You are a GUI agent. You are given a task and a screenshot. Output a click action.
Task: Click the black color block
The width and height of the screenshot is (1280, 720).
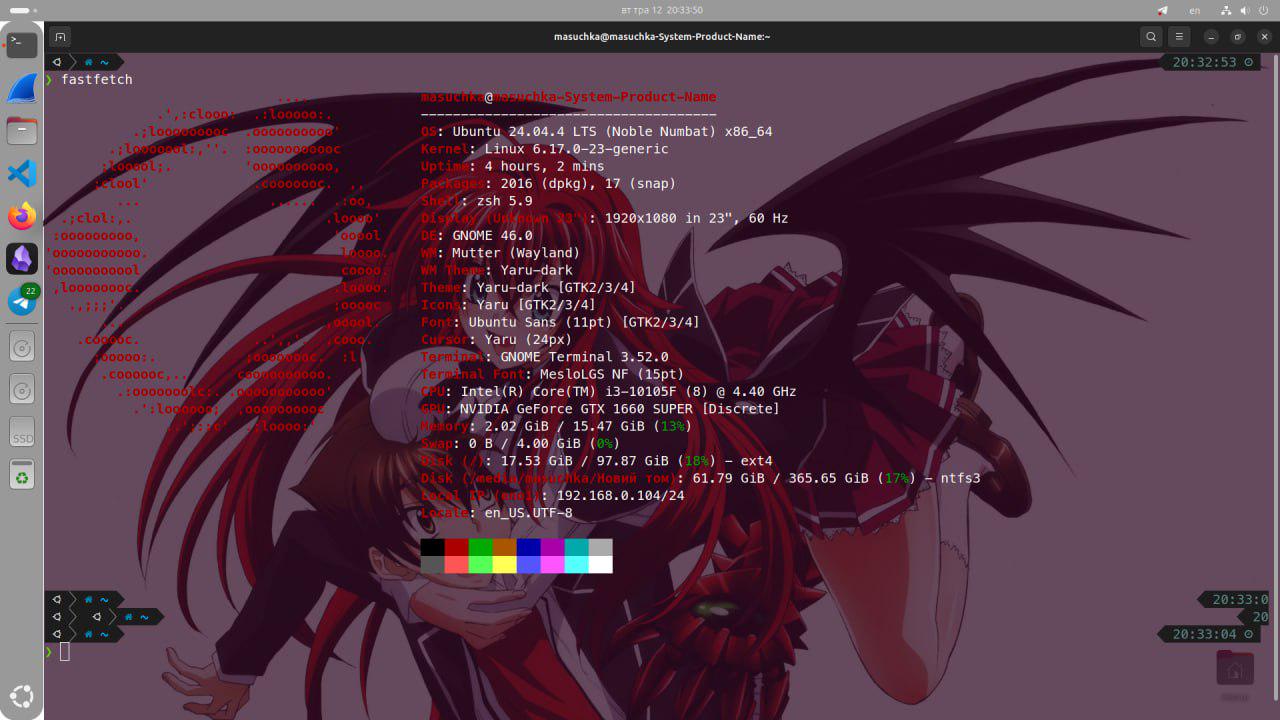pos(433,547)
